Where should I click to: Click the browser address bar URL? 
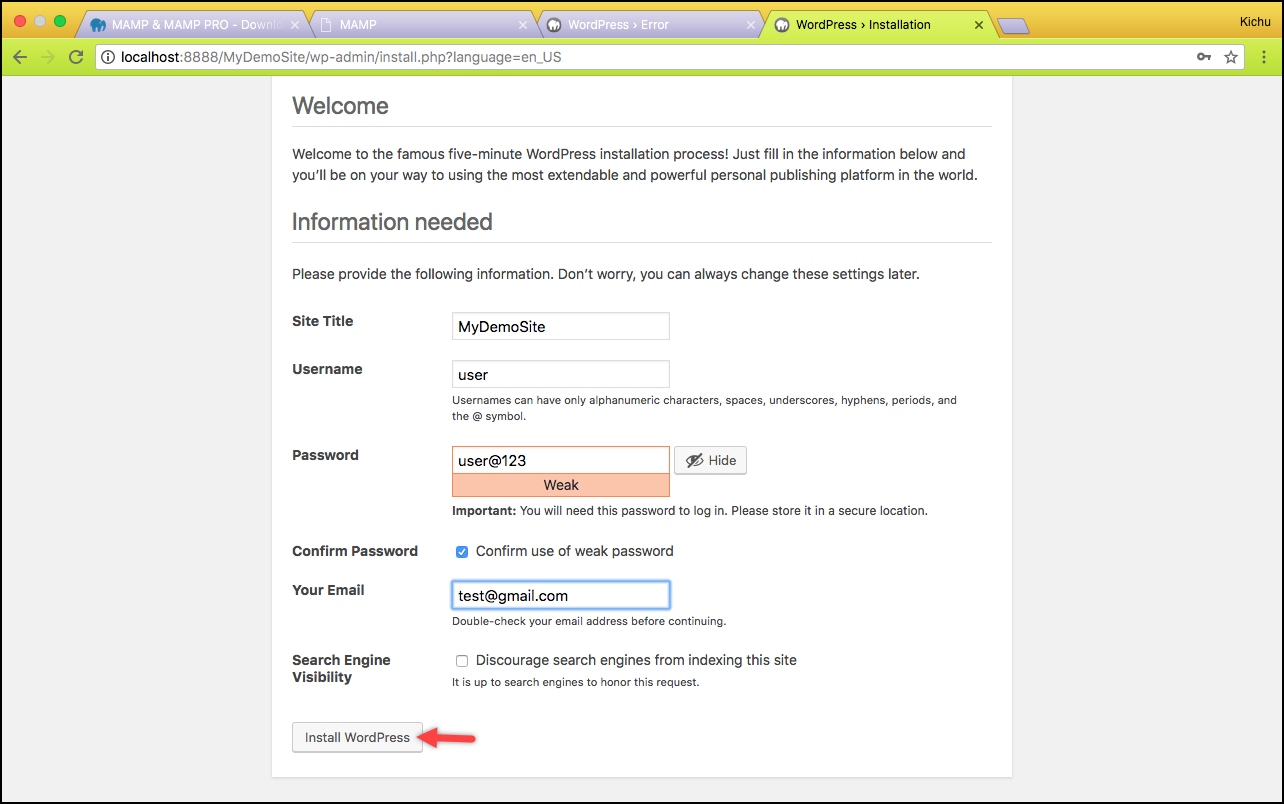[341, 57]
